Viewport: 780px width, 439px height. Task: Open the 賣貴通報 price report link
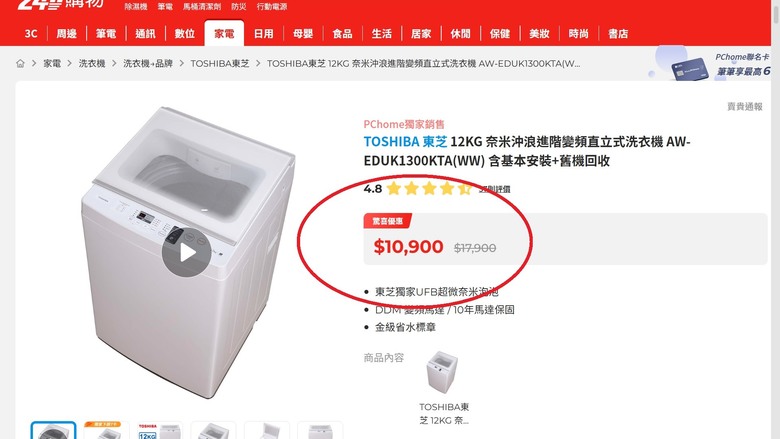745,106
